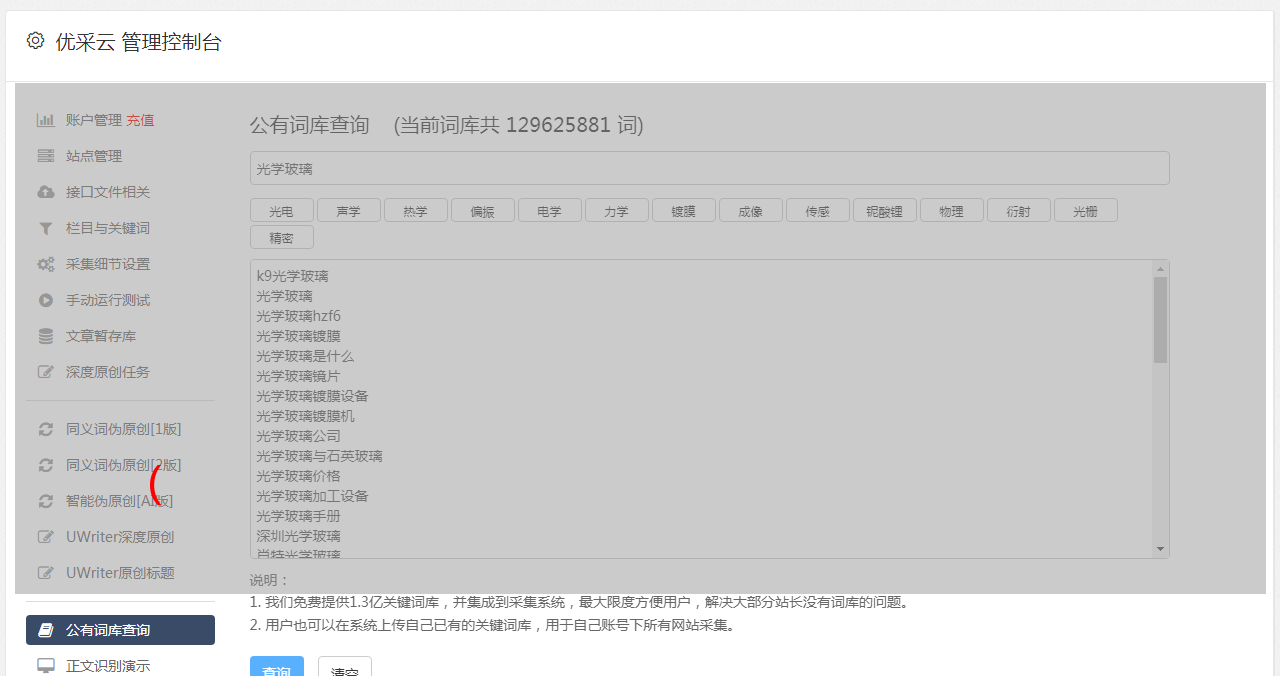Viewport: 1280px width, 676px height.
Task: Choose the 电学 tag button
Action: 550,210
